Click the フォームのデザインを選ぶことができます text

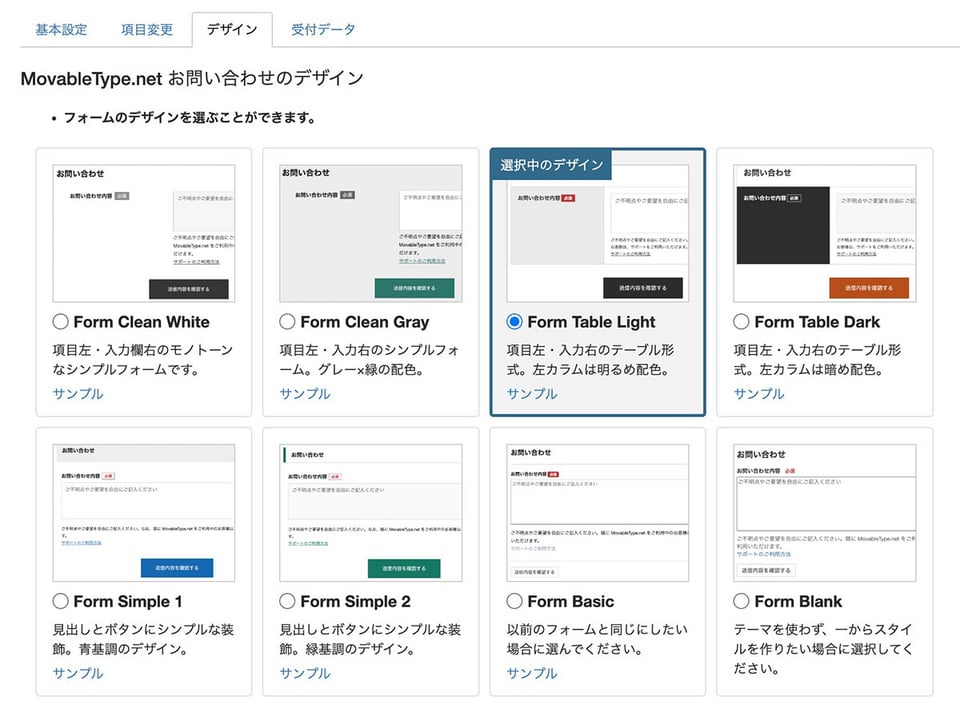coord(189,118)
